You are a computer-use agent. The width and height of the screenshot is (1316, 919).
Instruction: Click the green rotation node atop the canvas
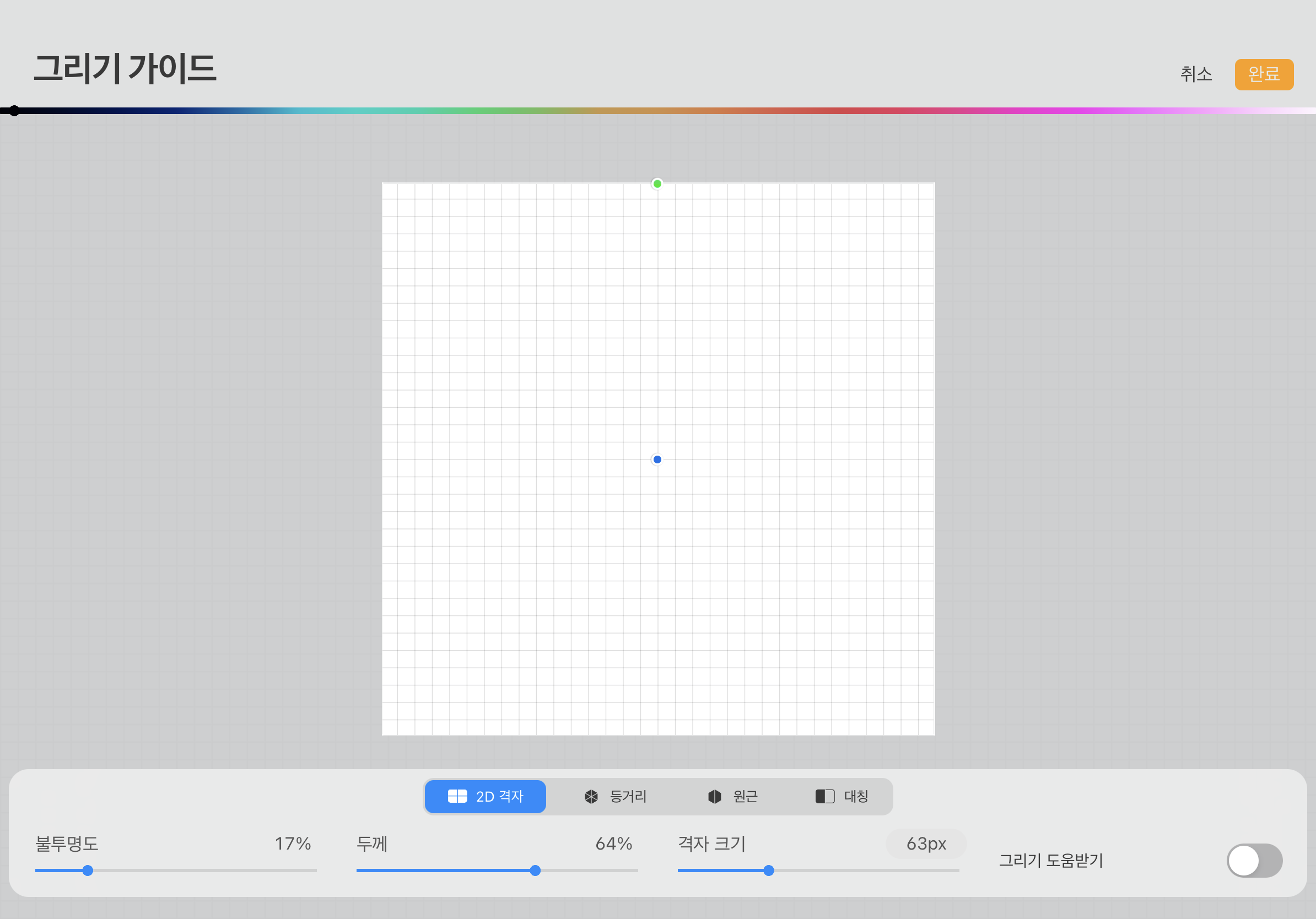pos(657,183)
